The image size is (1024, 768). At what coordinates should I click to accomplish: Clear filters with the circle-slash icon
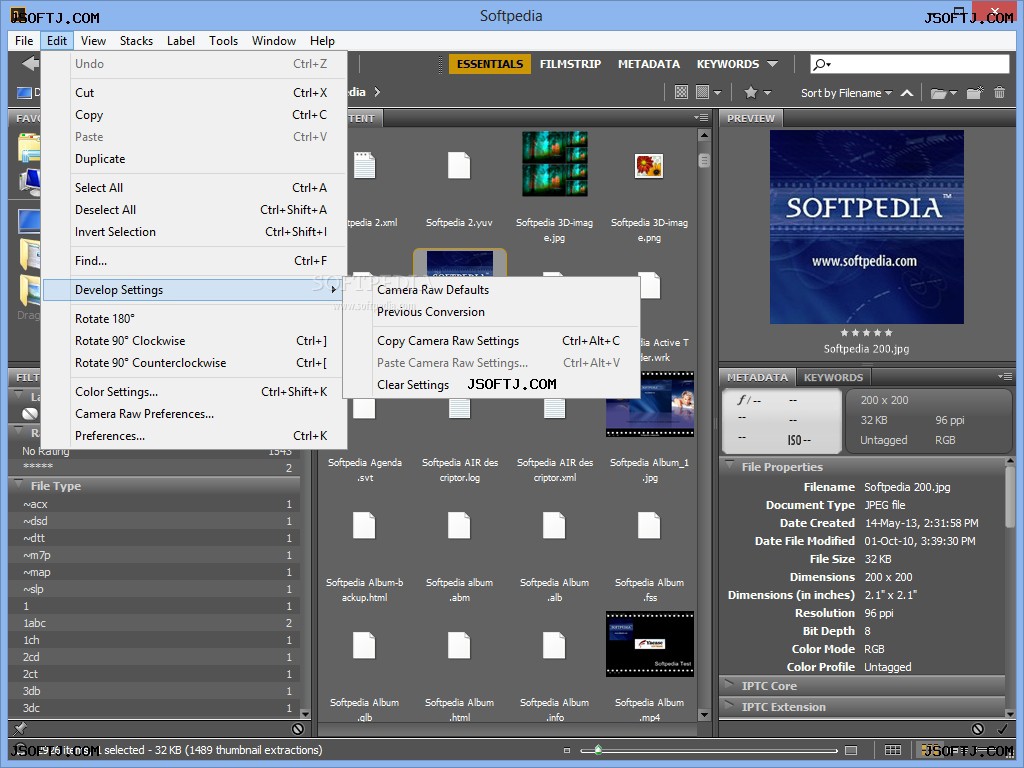[298, 728]
